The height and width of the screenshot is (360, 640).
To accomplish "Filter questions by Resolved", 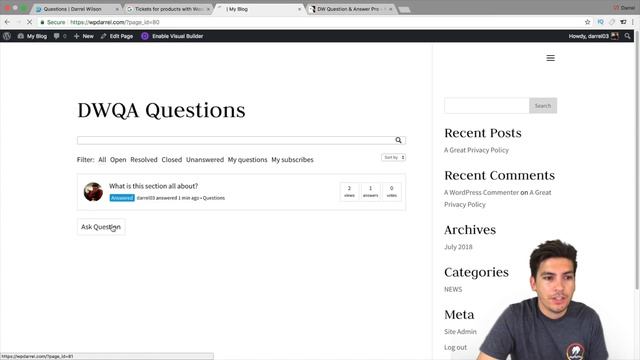I will [x=144, y=160].
